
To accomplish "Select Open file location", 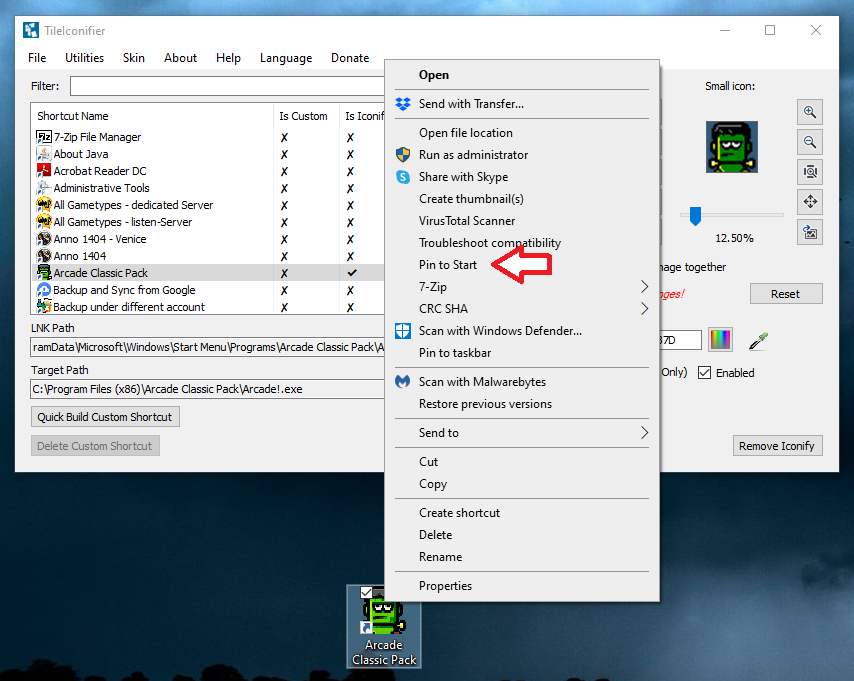I will [466, 133].
